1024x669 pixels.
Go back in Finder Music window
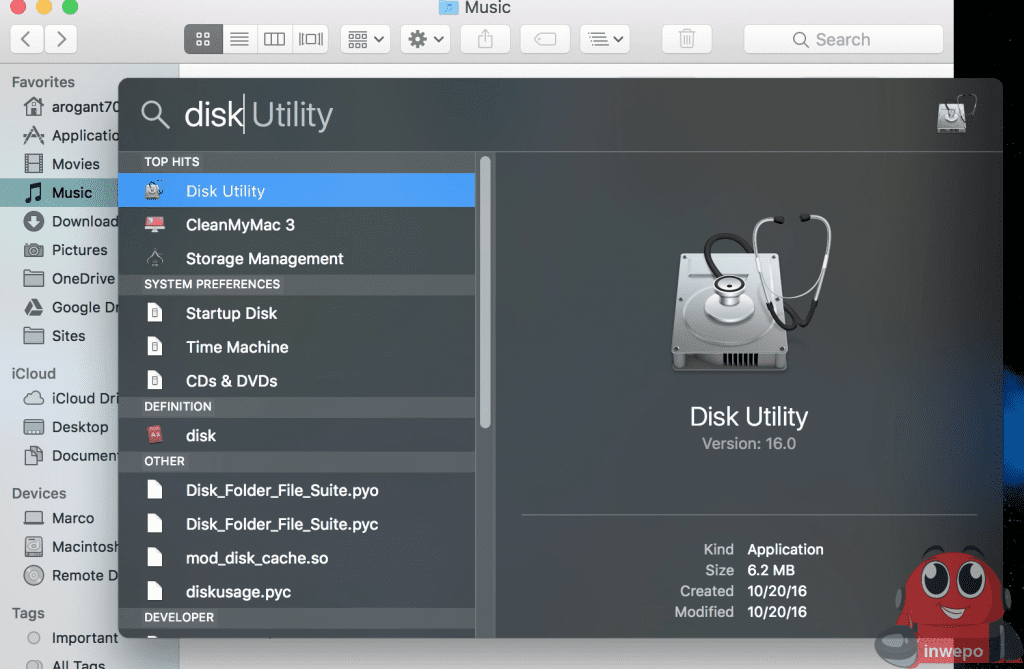pyautogui.click(x=27, y=39)
